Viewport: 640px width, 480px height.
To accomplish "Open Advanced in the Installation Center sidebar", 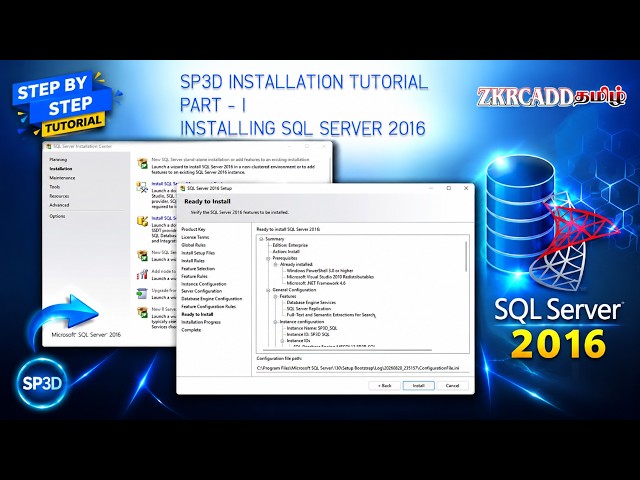I will pyautogui.click(x=59, y=205).
